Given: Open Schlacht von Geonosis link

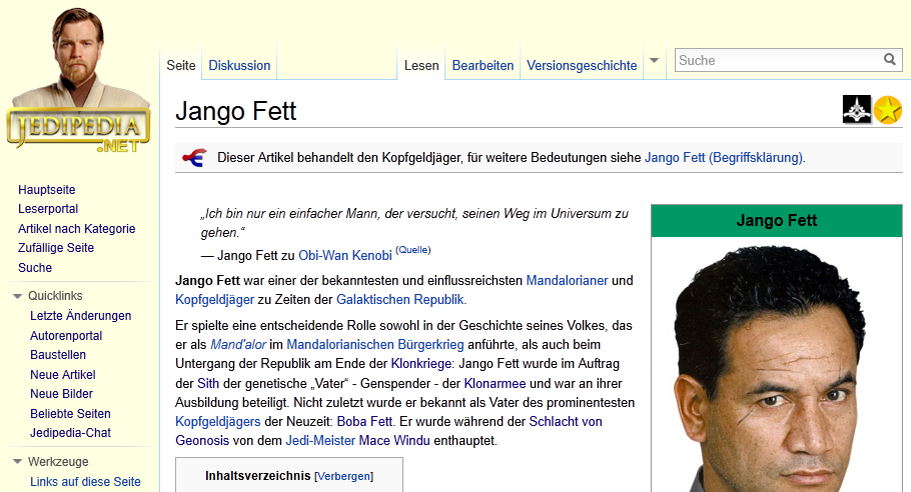Looking at the screenshot, I should click(x=565, y=422).
